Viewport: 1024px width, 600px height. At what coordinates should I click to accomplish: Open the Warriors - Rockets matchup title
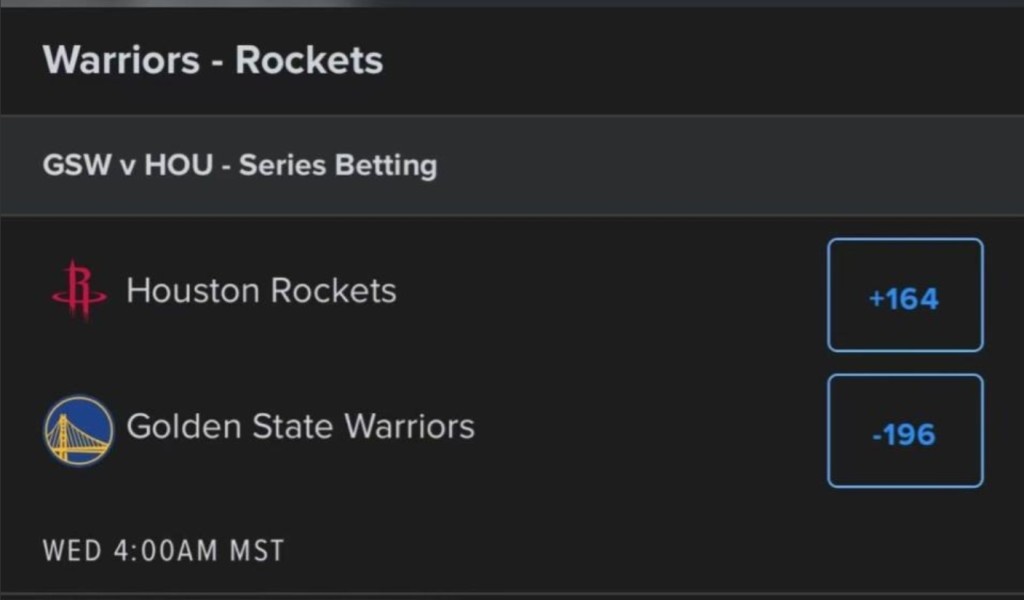click(212, 60)
